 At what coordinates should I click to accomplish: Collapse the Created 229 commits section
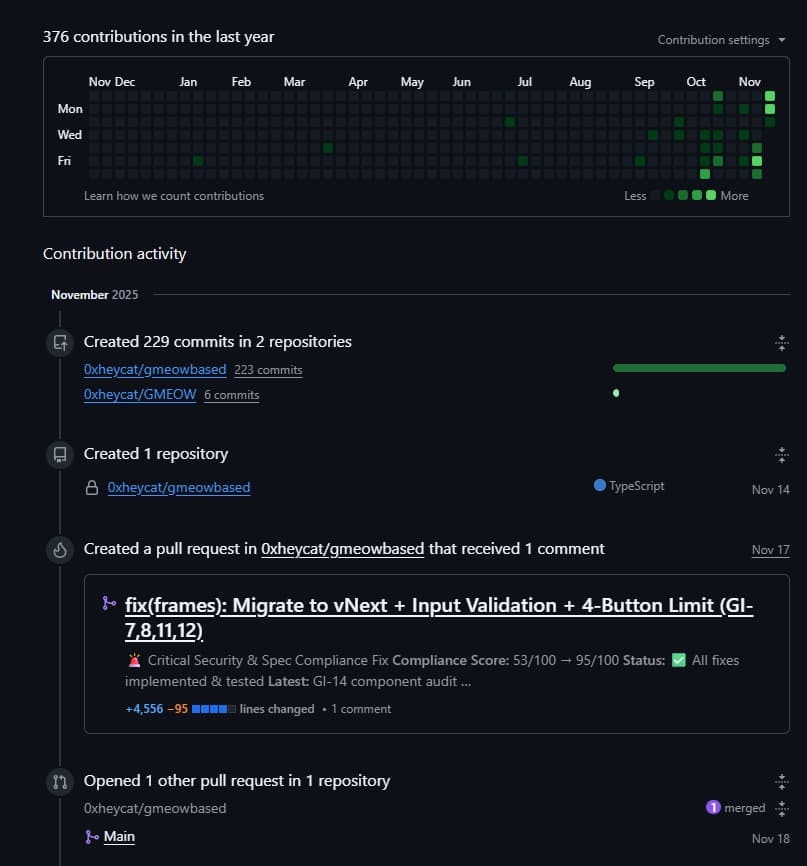[x=781, y=343]
